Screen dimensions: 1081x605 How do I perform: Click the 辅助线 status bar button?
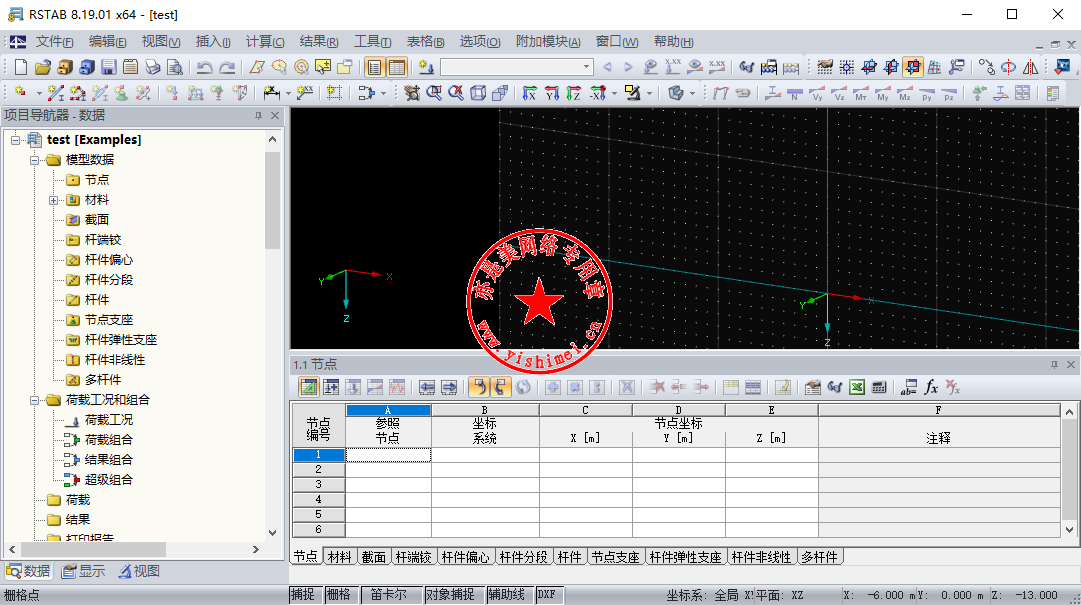pos(507,594)
